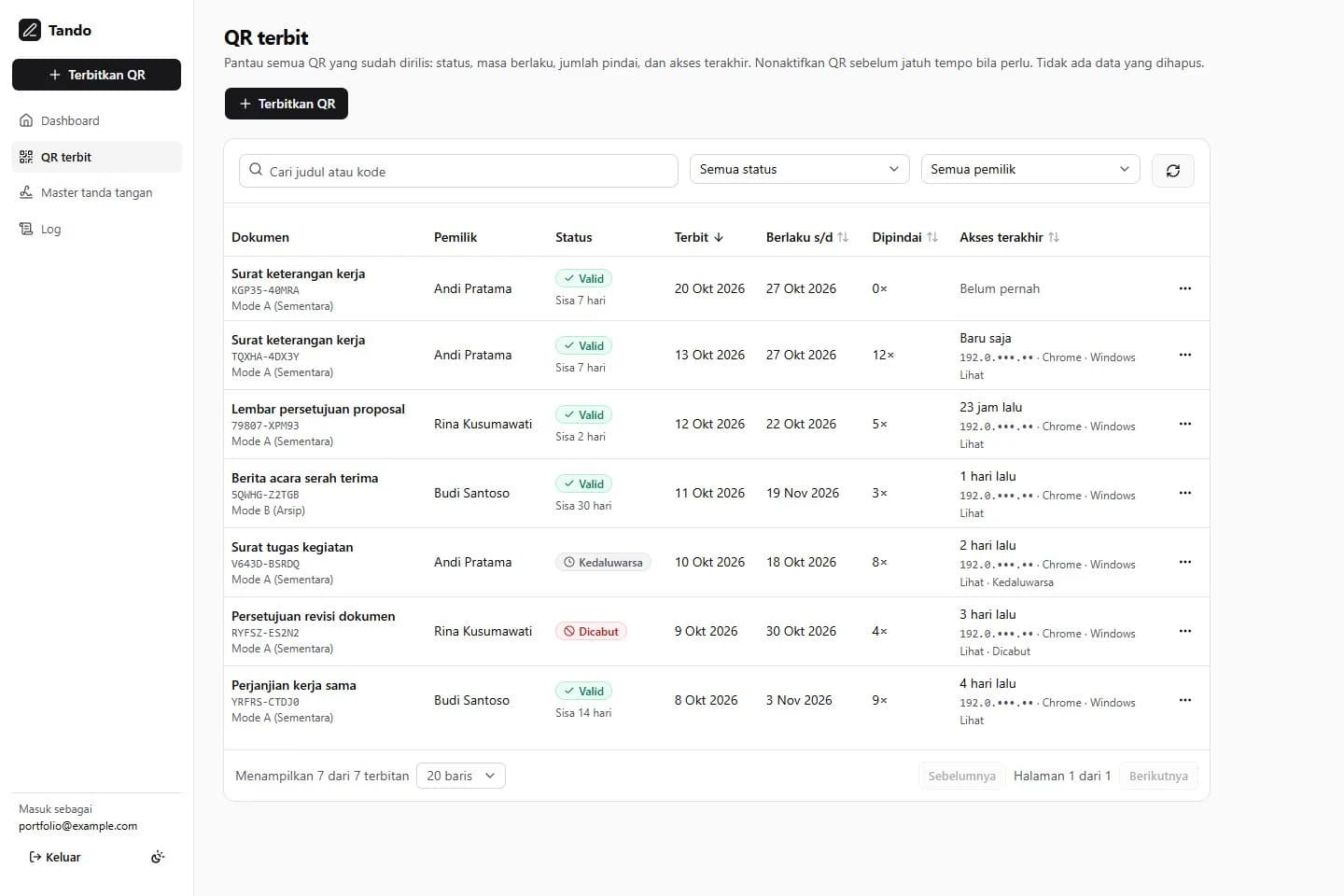The width and height of the screenshot is (1344, 896).
Task: Open the Semua status dropdown
Action: click(x=799, y=169)
